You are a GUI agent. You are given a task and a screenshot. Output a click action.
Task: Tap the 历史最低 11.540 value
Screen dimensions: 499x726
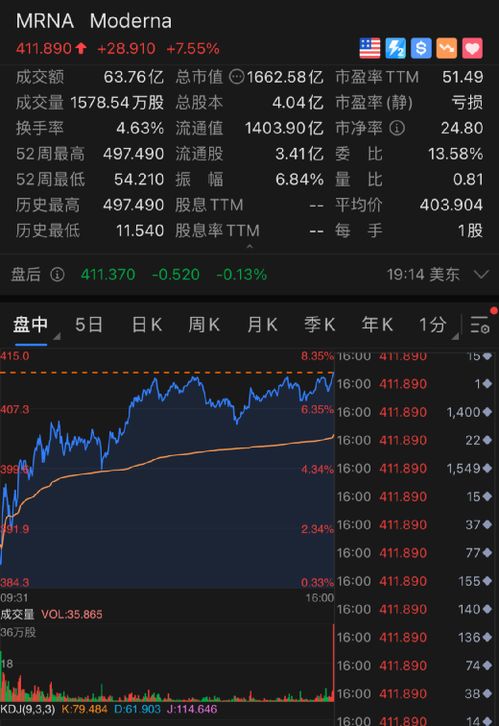(x=140, y=231)
